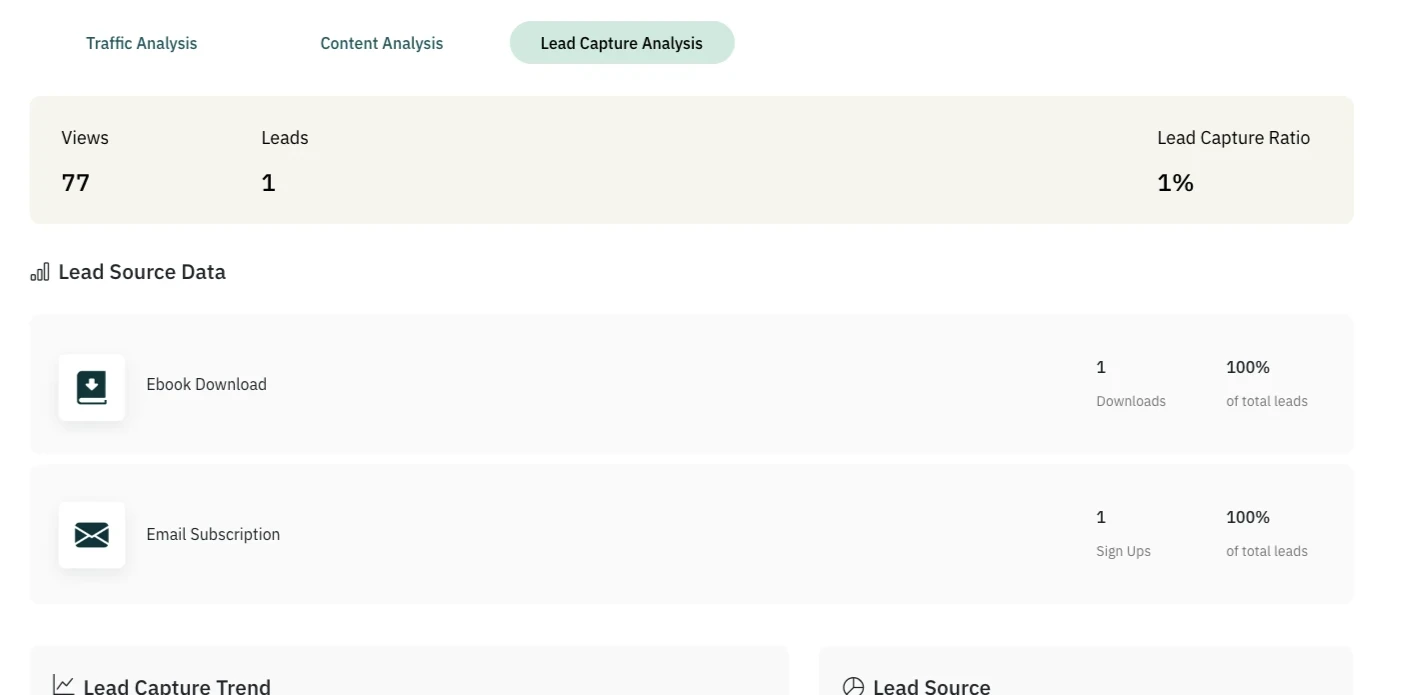Screen dimensions: 1407x695
Task: Switch to the Traffic Analysis tab
Action: coord(141,42)
